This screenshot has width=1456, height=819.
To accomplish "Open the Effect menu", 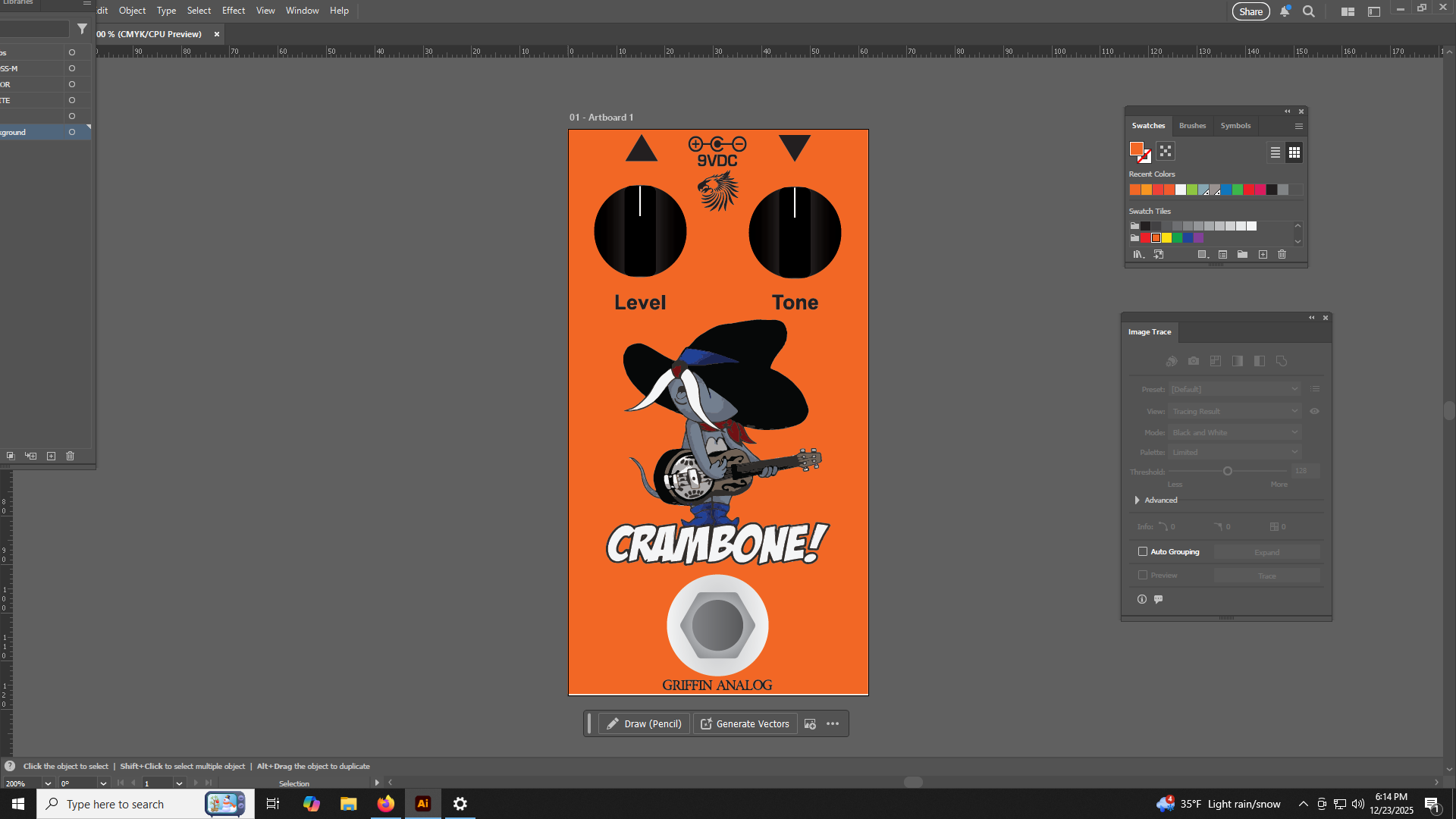I will pyautogui.click(x=233, y=11).
